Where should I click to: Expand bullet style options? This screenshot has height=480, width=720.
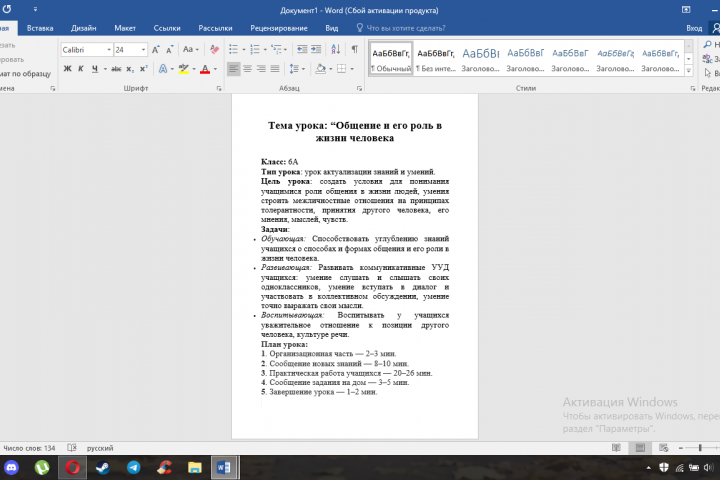click(x=244, y=50)
